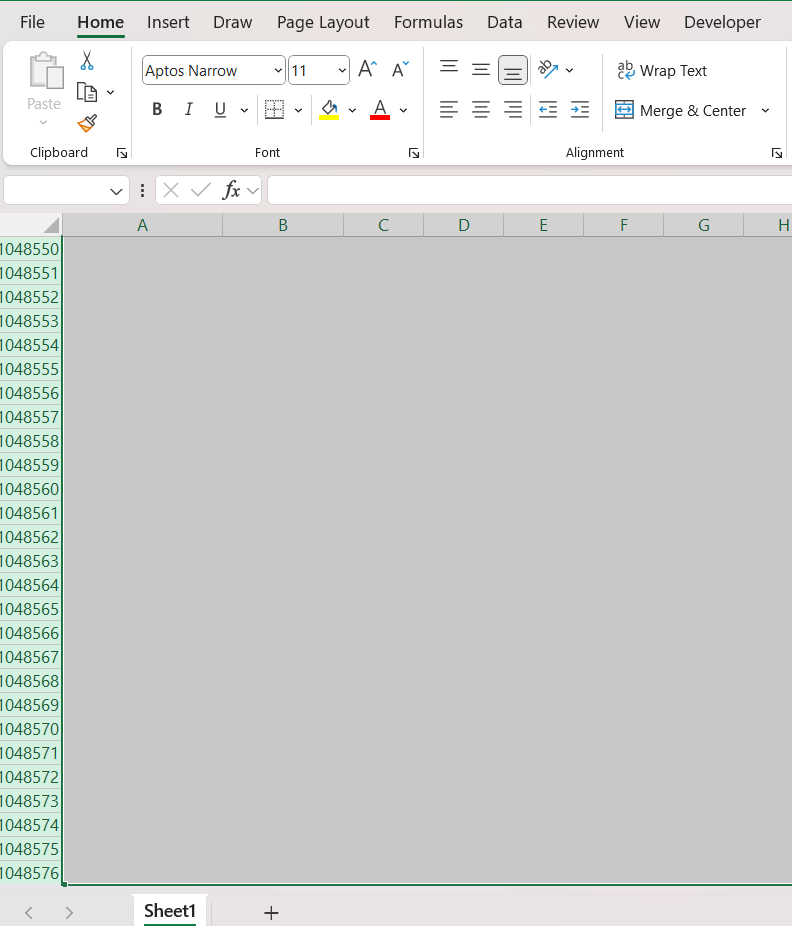Click the Cut scissors icon
This screenshot has height=926, width=792.
[87, 61]
